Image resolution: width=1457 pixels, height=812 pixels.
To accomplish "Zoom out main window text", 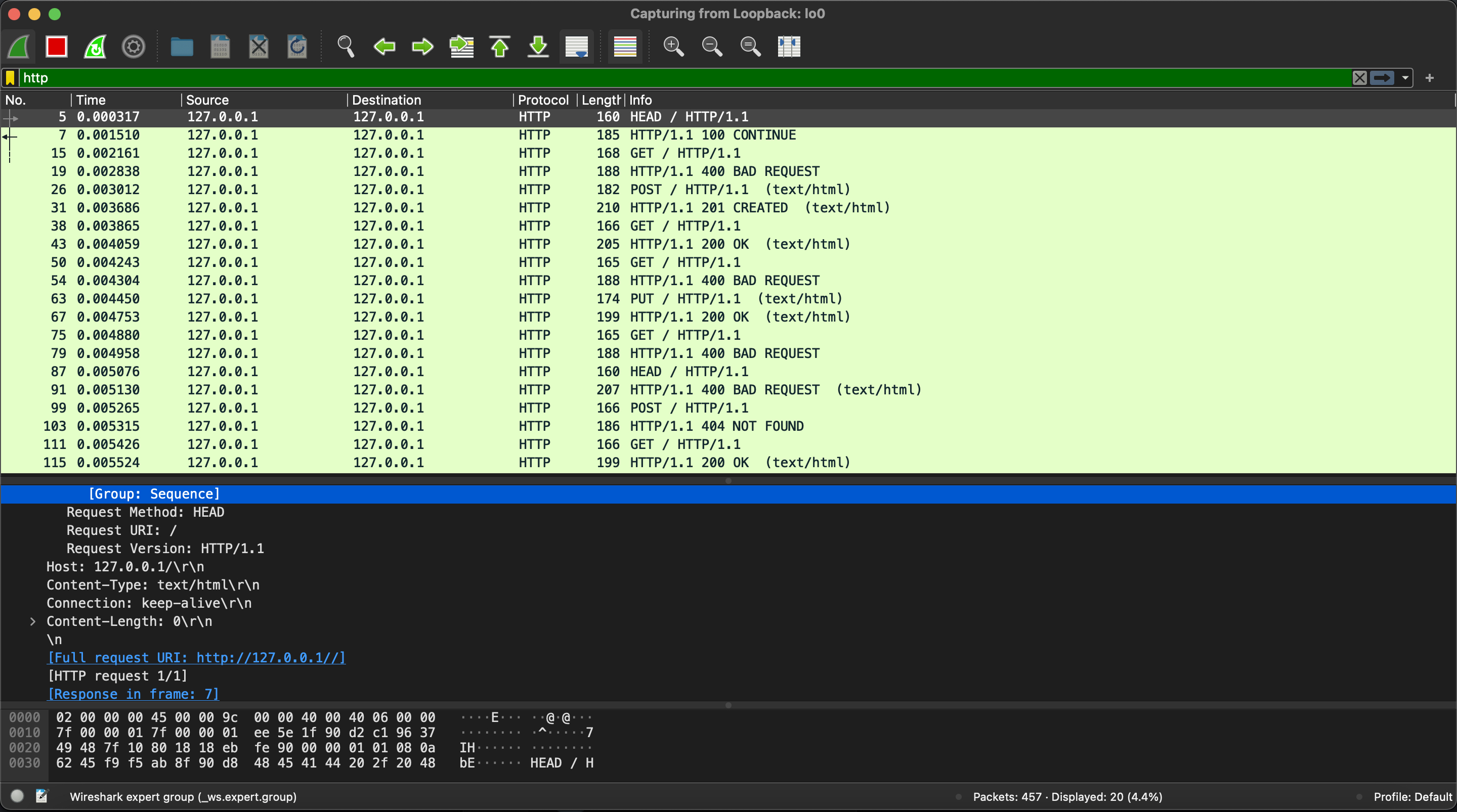I will coord(711,47).
